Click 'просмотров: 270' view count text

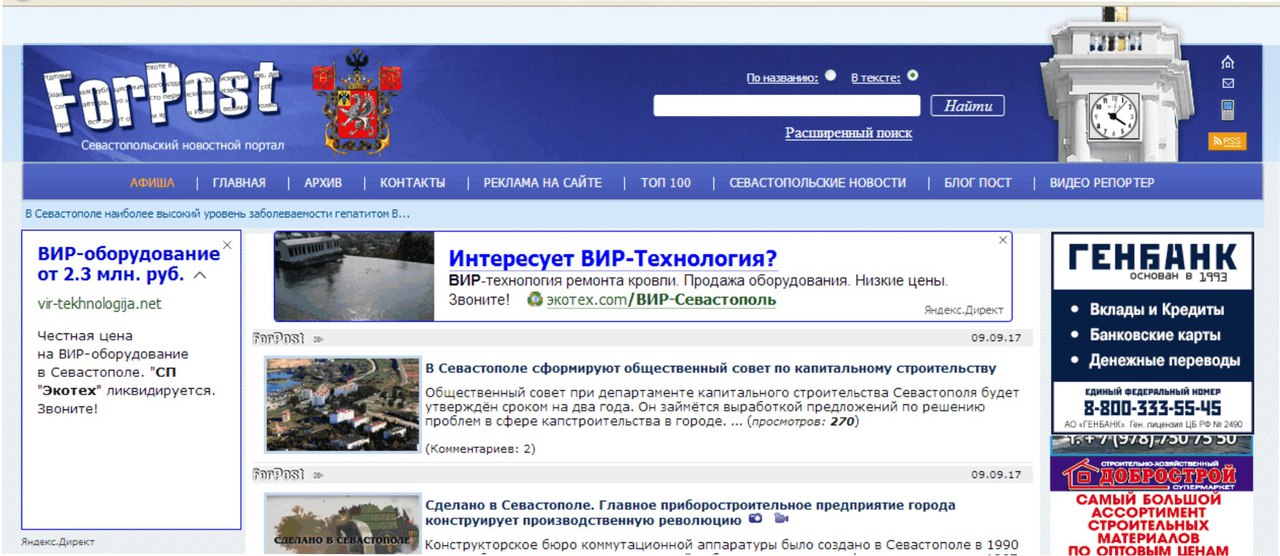pyautogui.click(x=802, y=422)
